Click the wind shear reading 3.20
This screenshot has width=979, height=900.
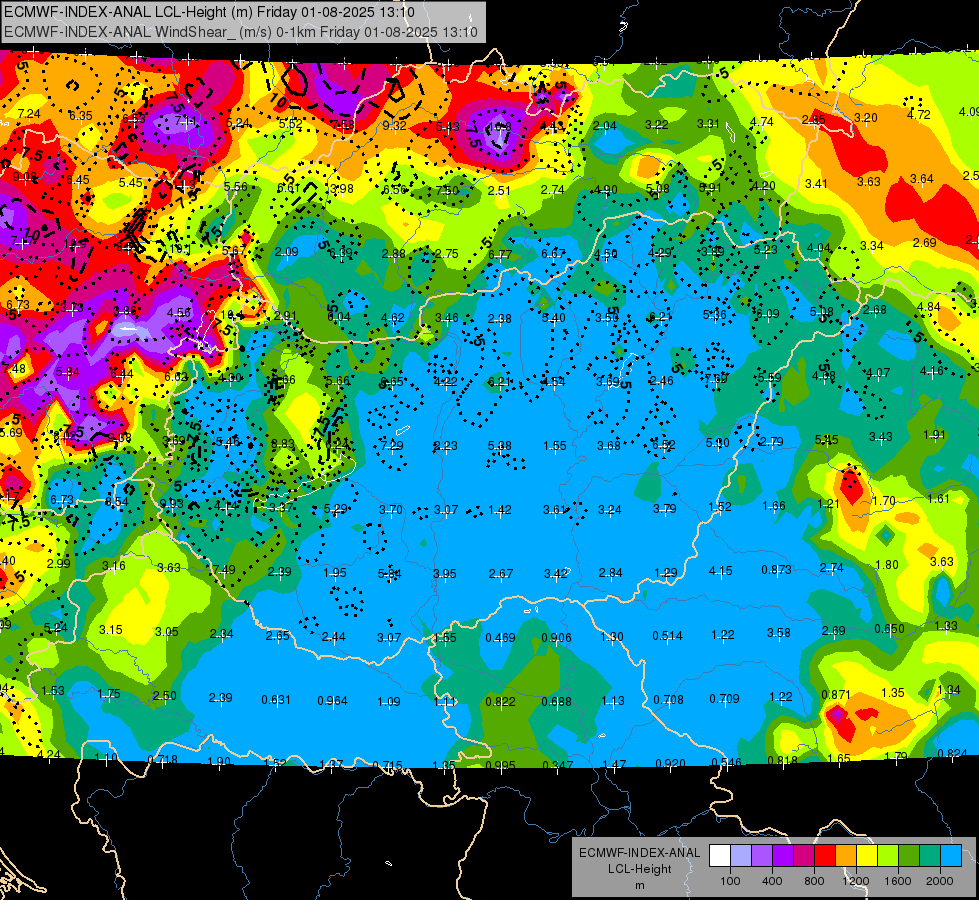pos(865,117)
